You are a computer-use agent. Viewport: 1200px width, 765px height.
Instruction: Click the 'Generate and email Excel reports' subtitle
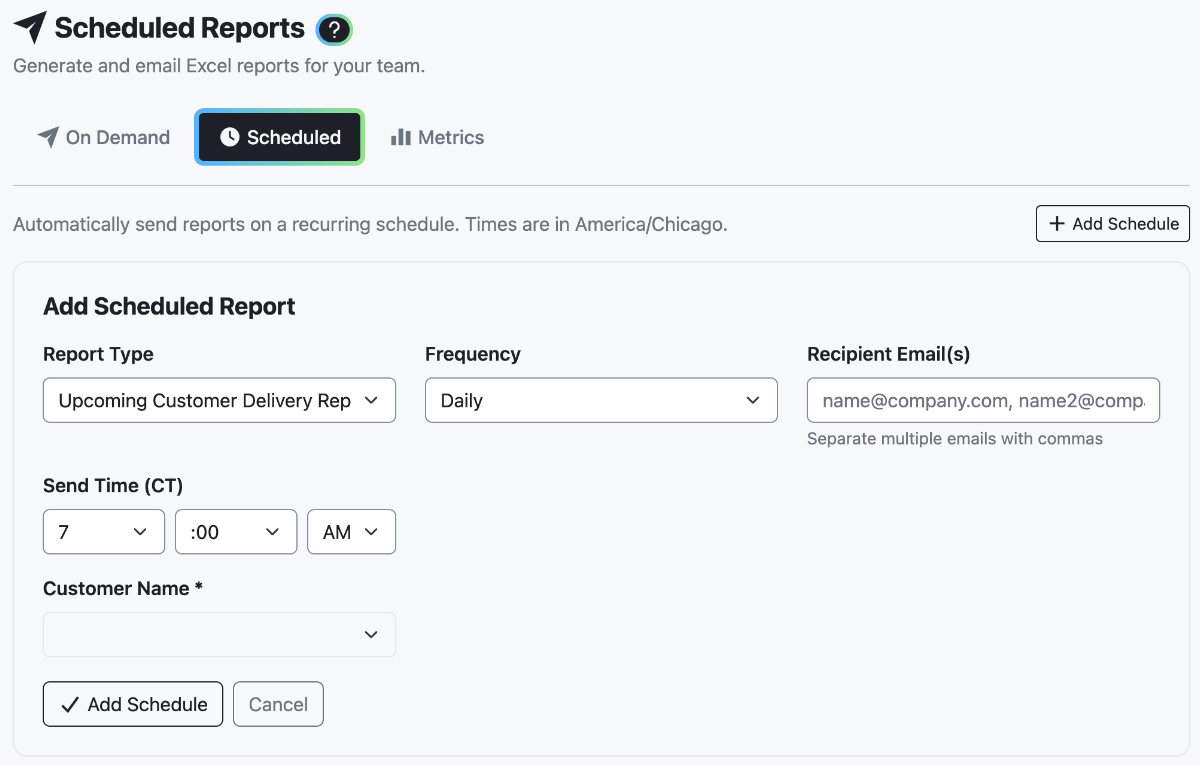[219, 66]
